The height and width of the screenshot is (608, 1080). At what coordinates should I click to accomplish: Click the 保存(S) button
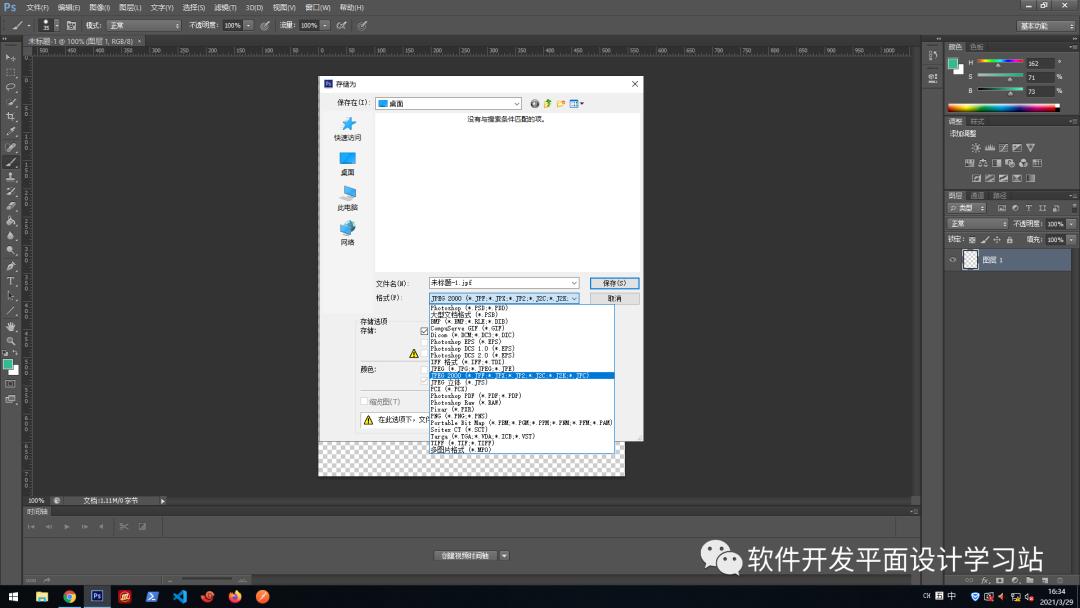click(x=613, y=283)
